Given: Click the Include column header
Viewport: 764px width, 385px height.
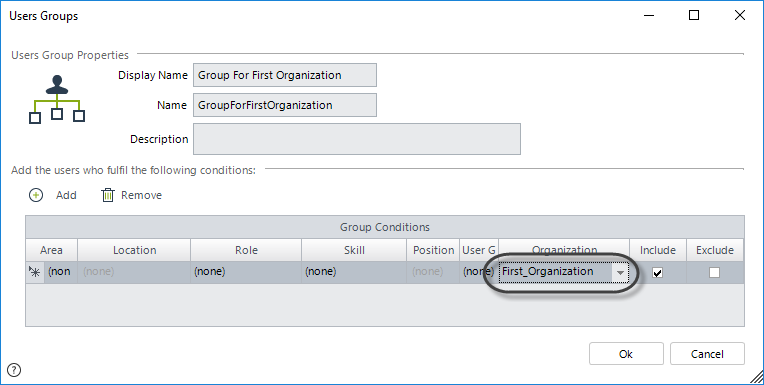Looking at the screenshot, I should click(x=658, y=250).
